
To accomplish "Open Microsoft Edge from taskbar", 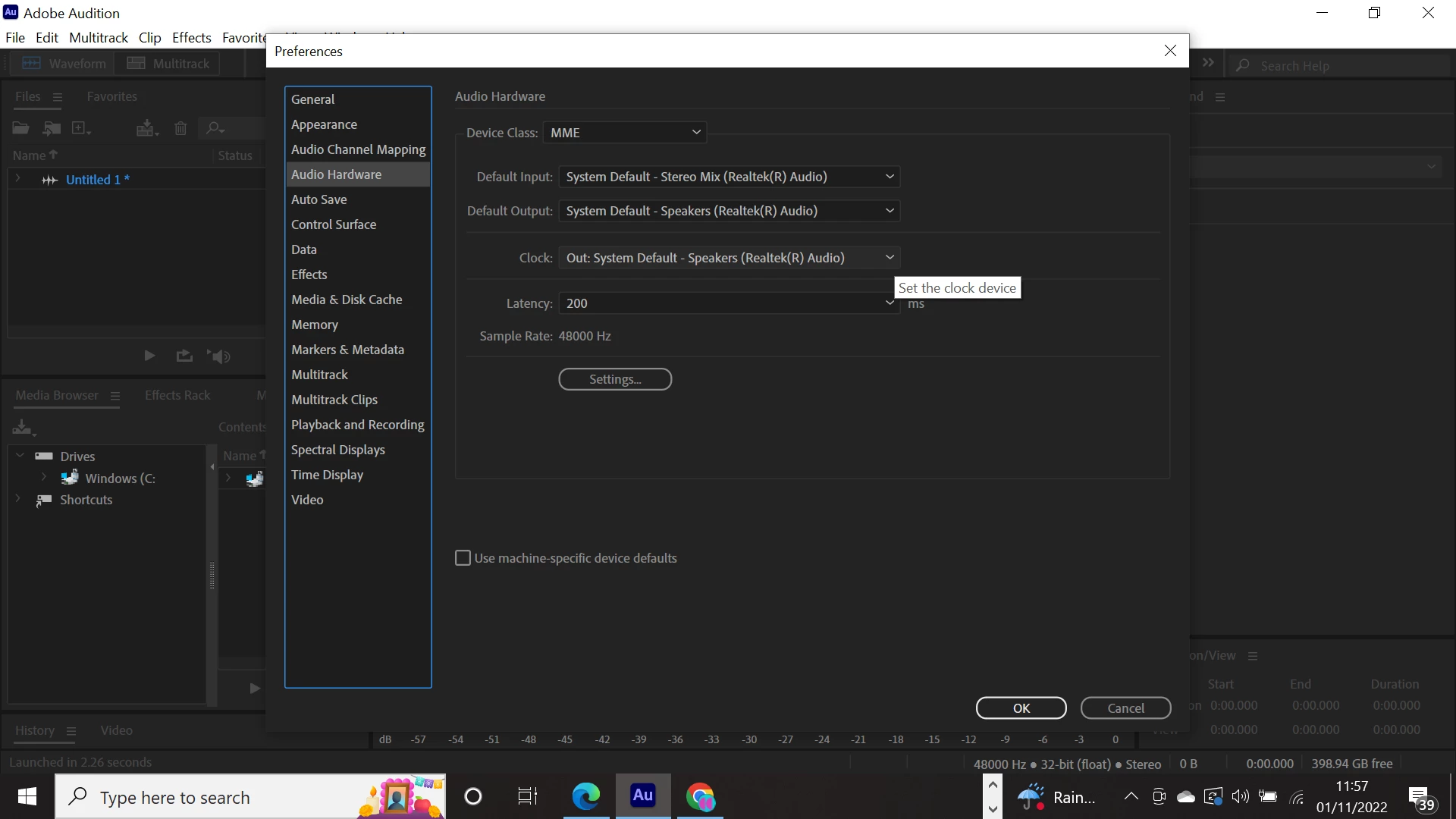I will click(585, 796).
